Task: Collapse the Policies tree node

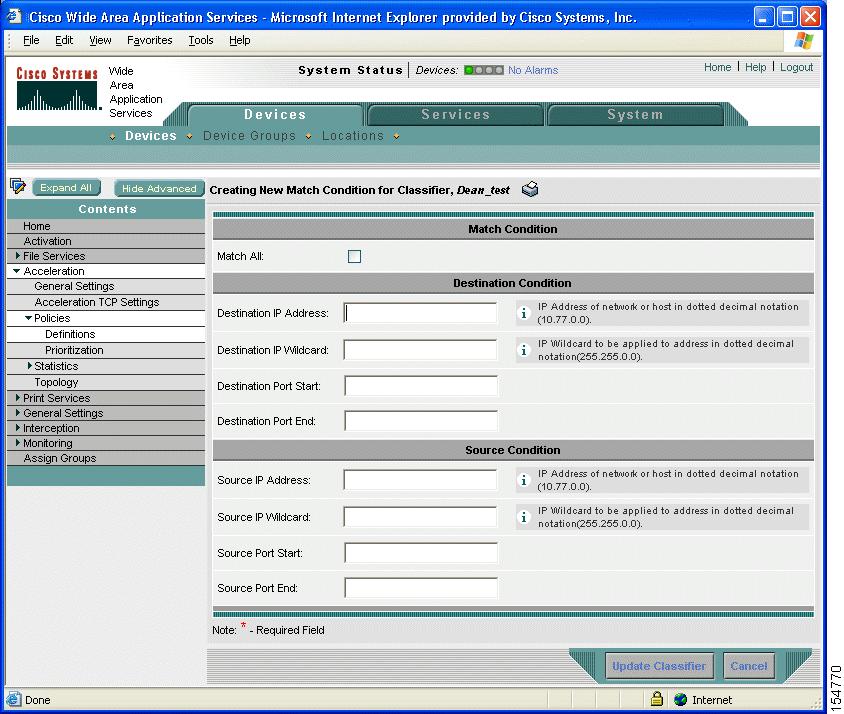Action: click(29, 318)
